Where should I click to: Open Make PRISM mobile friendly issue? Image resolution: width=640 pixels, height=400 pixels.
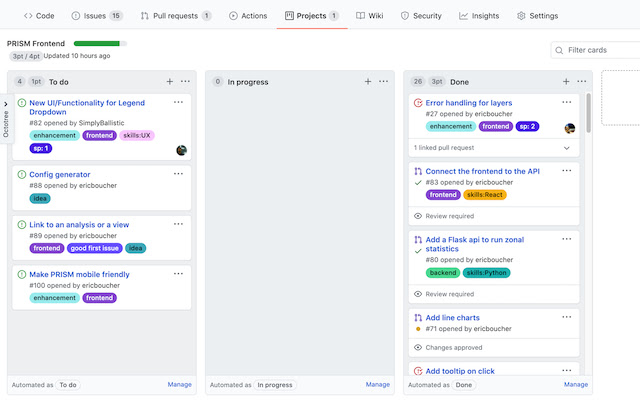point(79,274)
